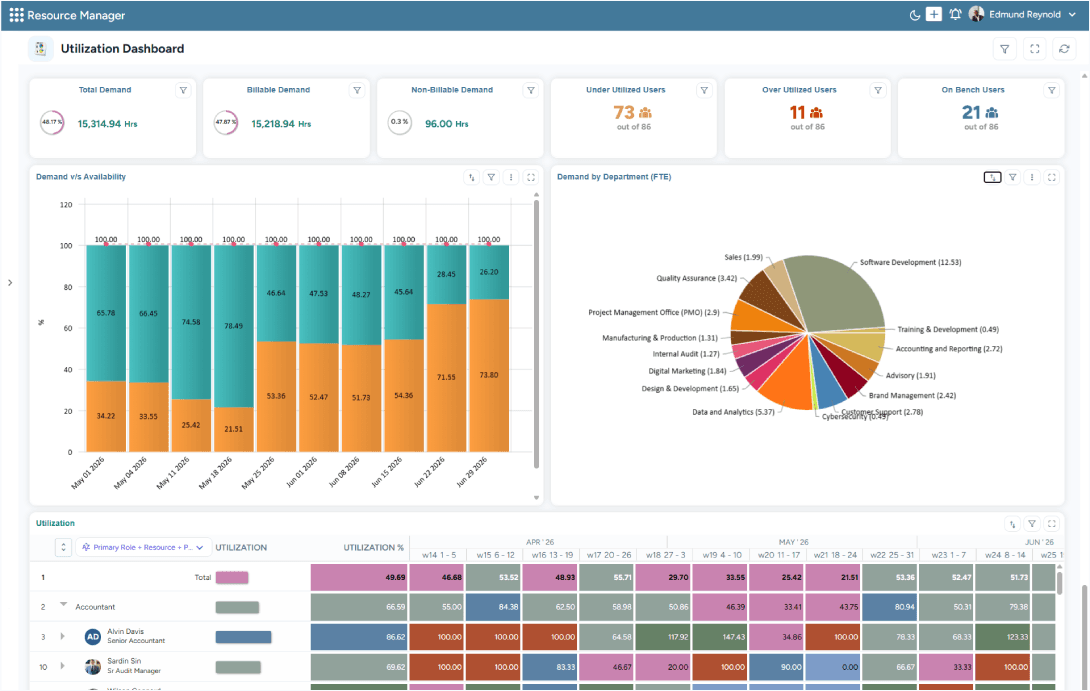Open the dashboard-level filter icon
This screenshot has width=1090, height=691.
pos(1004,49)
